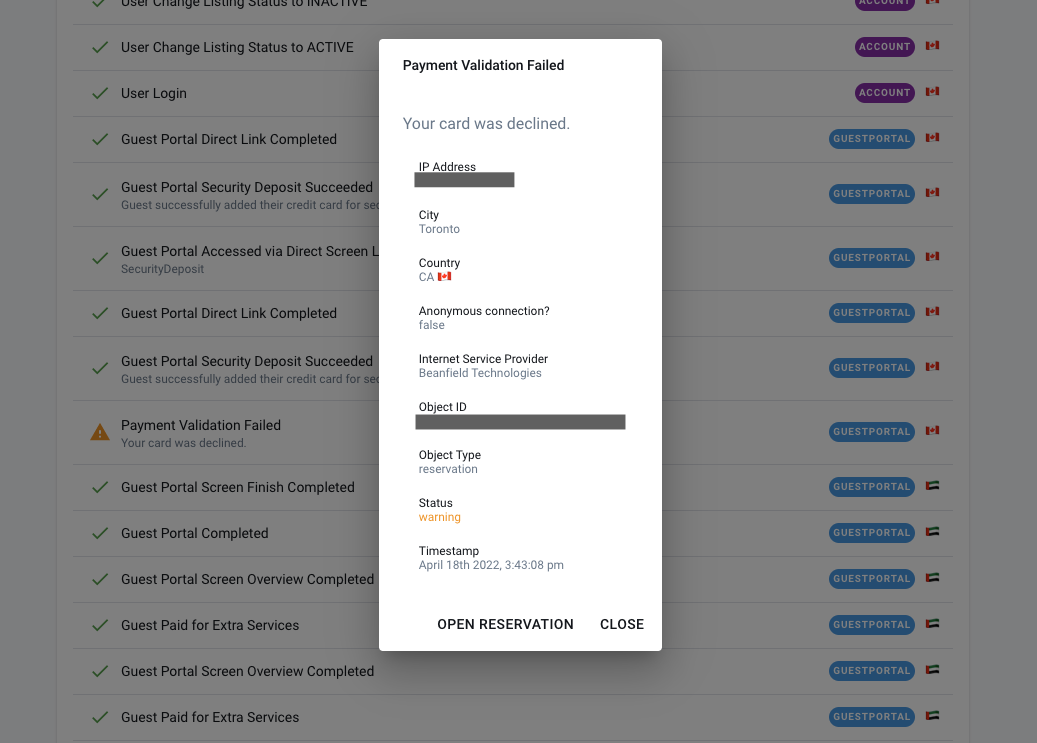This screenshot has width=1037, height=743.
Task: Select the Toronto city value in the modal
Action: [x=439, y=229]
